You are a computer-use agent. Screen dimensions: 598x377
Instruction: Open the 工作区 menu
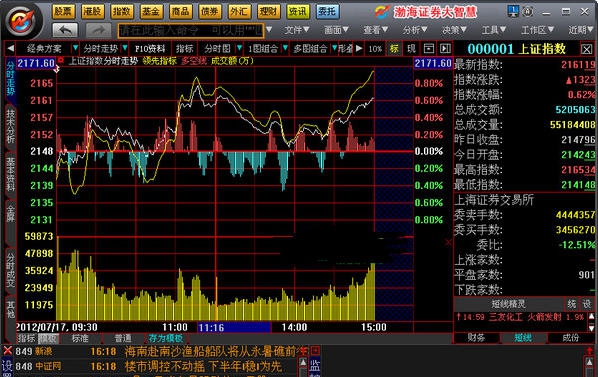tap(537, 30)
